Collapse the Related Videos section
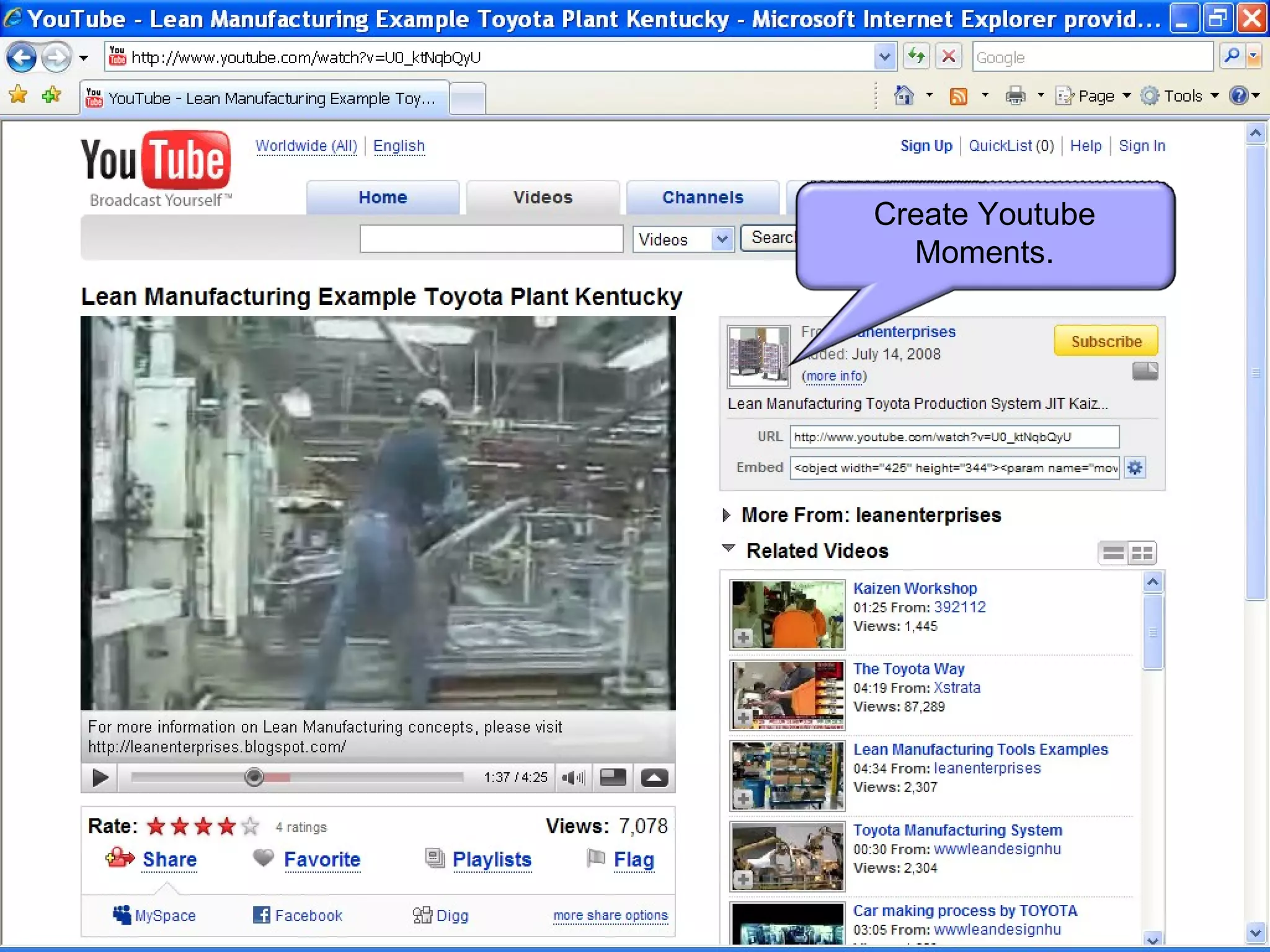 728,549
